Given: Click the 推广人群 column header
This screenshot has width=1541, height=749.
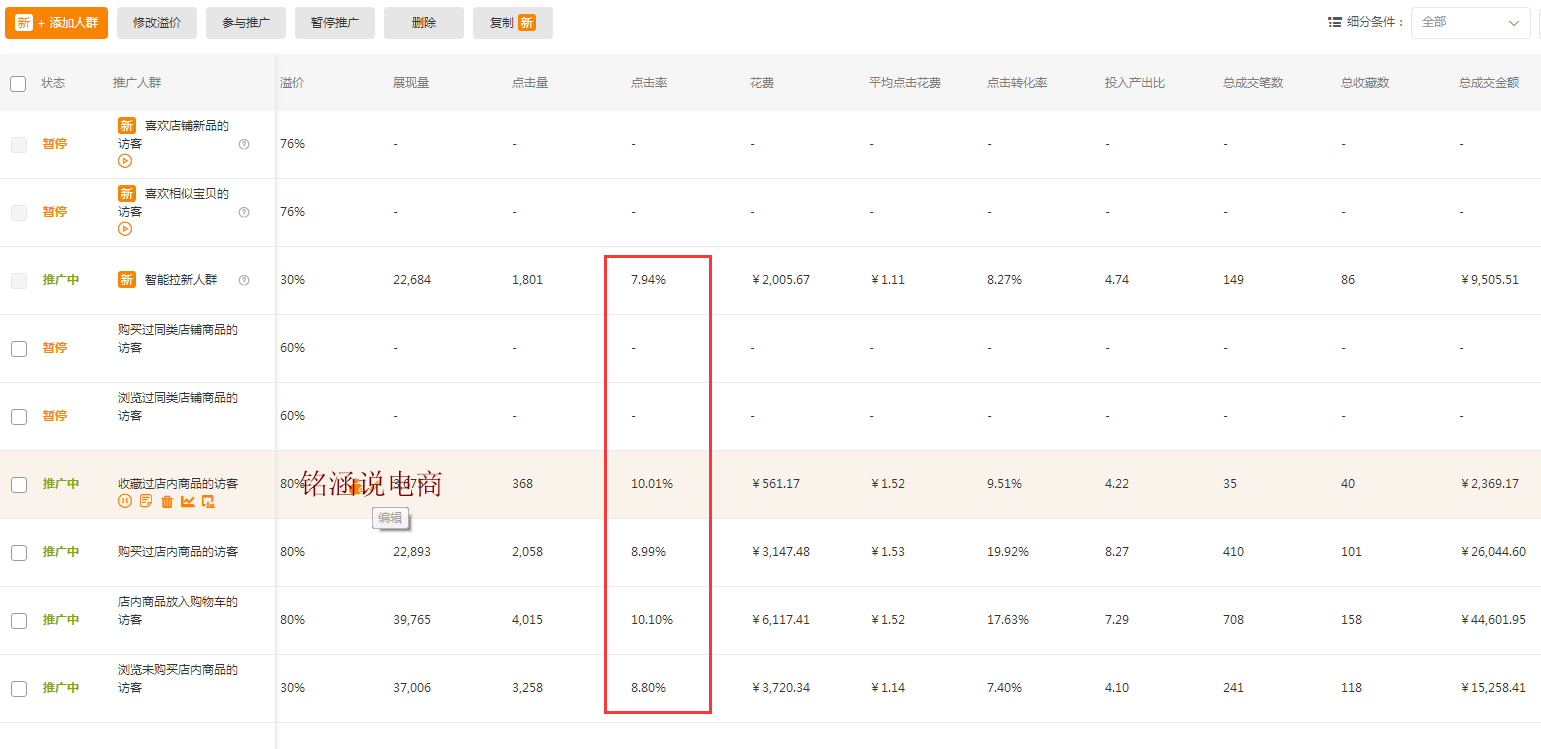Looking at the screenshot, I should pyautogui.click(x=137, y=83).
